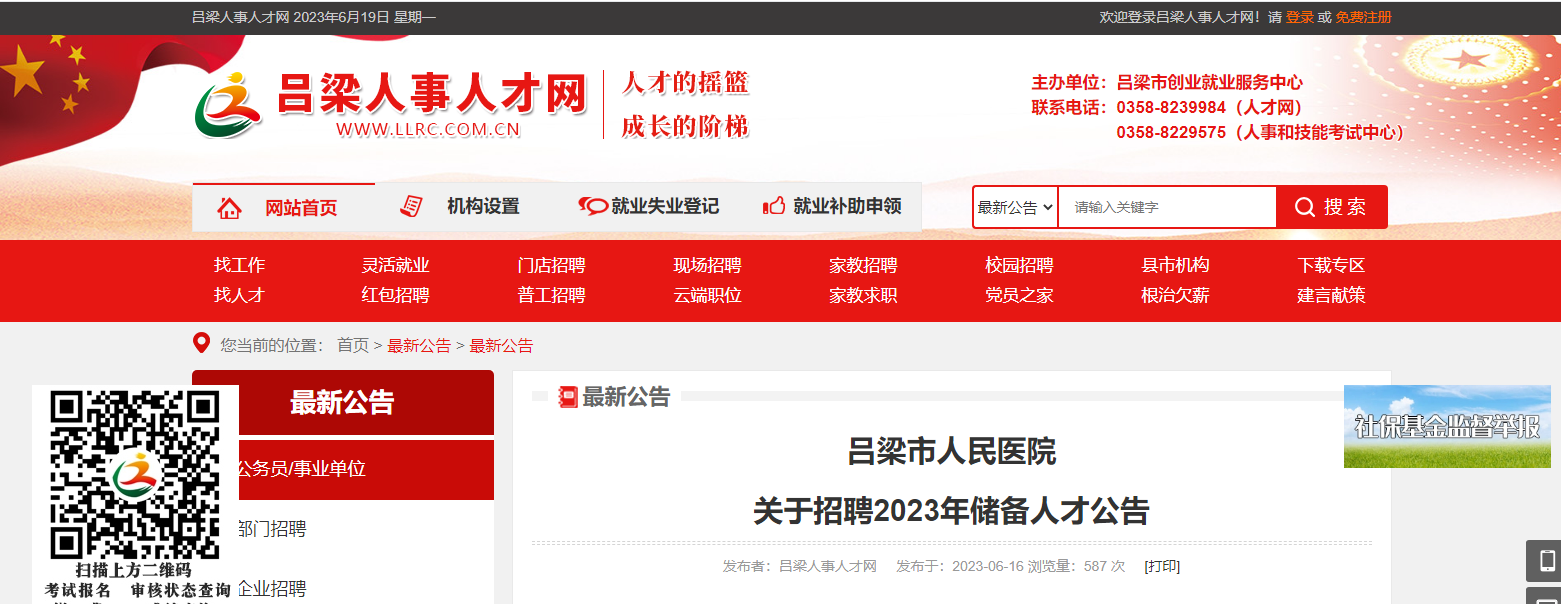Open the 机构设置 tab
The image size is (1561, 604).
pyautogui.click(x=465, y=207)
